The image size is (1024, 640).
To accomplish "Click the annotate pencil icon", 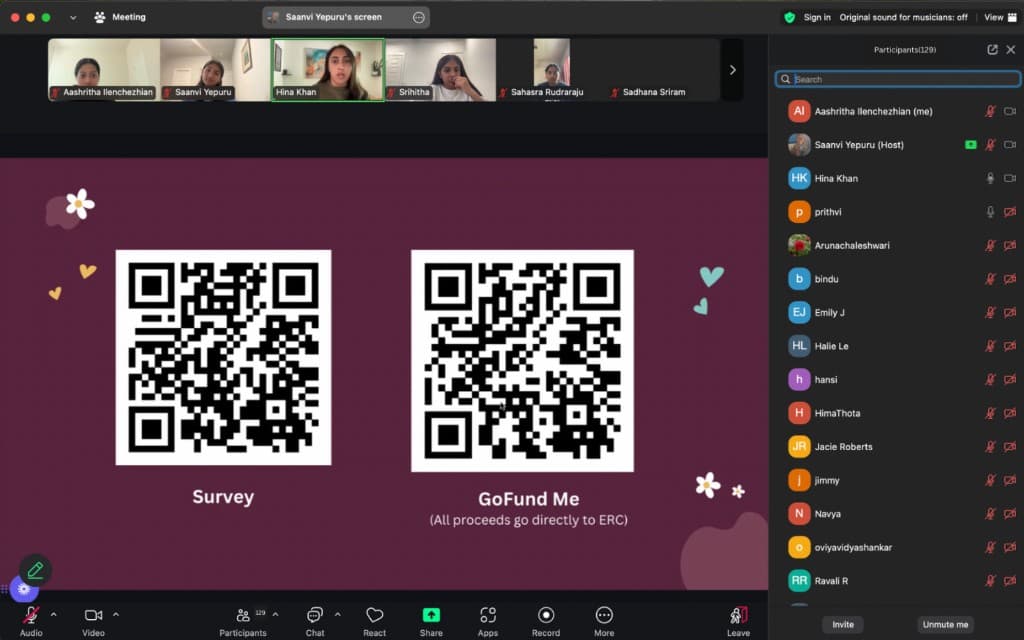I will [x=35, y=570].
